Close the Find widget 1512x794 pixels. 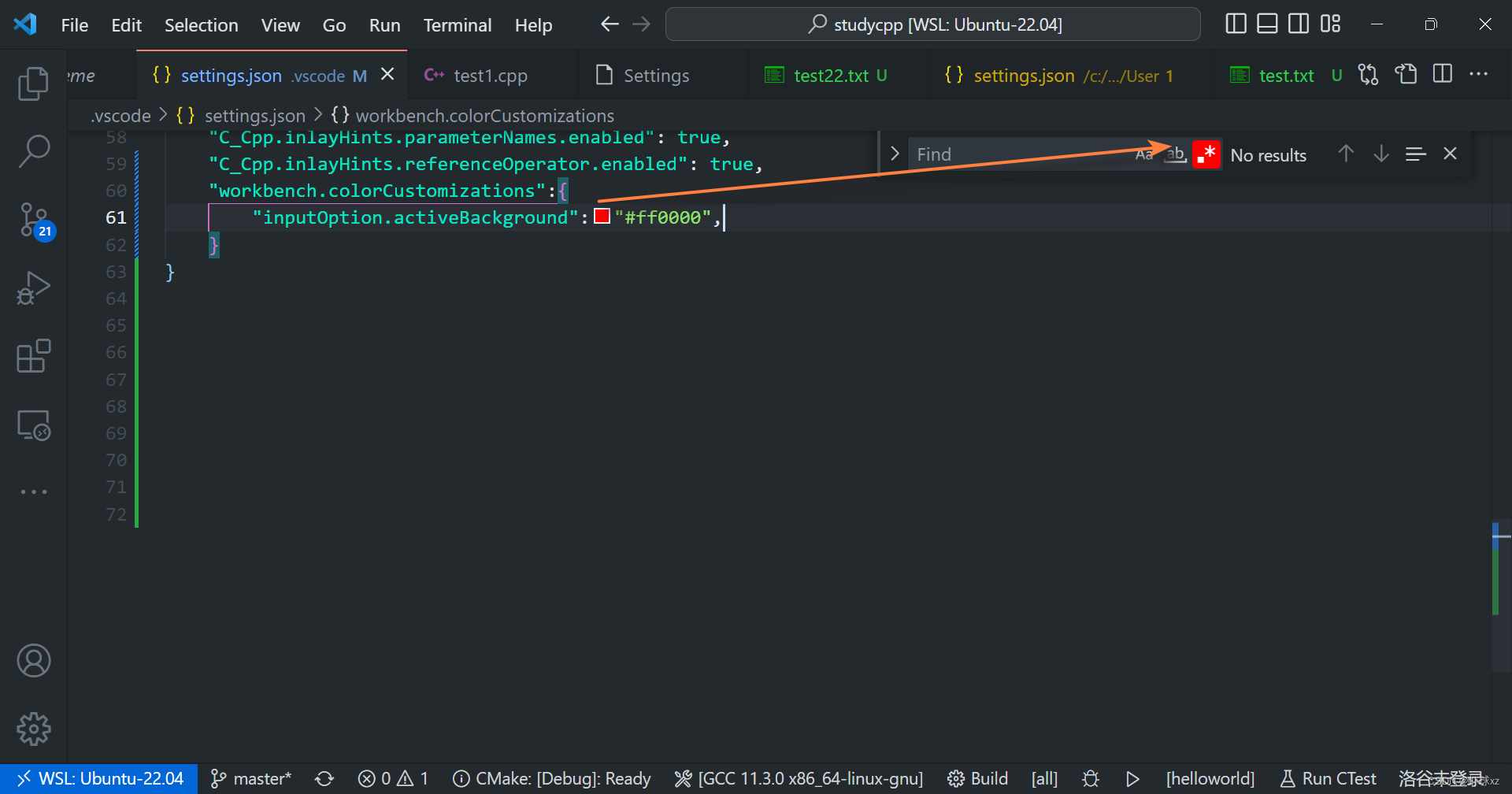pos(1450,154)
